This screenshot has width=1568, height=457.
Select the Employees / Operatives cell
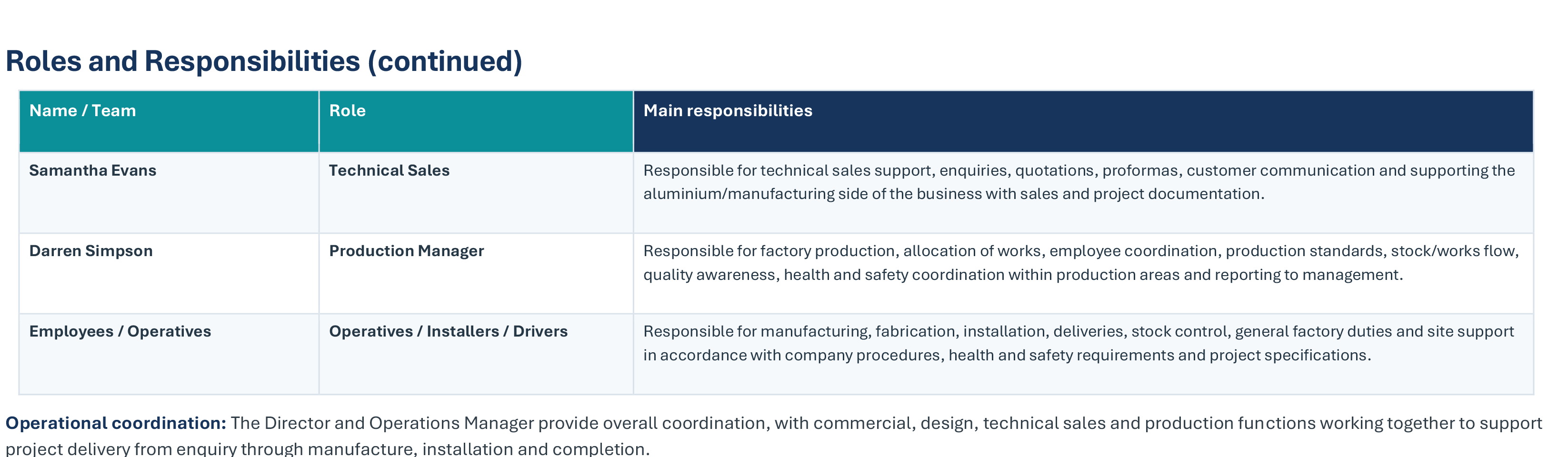169,354
